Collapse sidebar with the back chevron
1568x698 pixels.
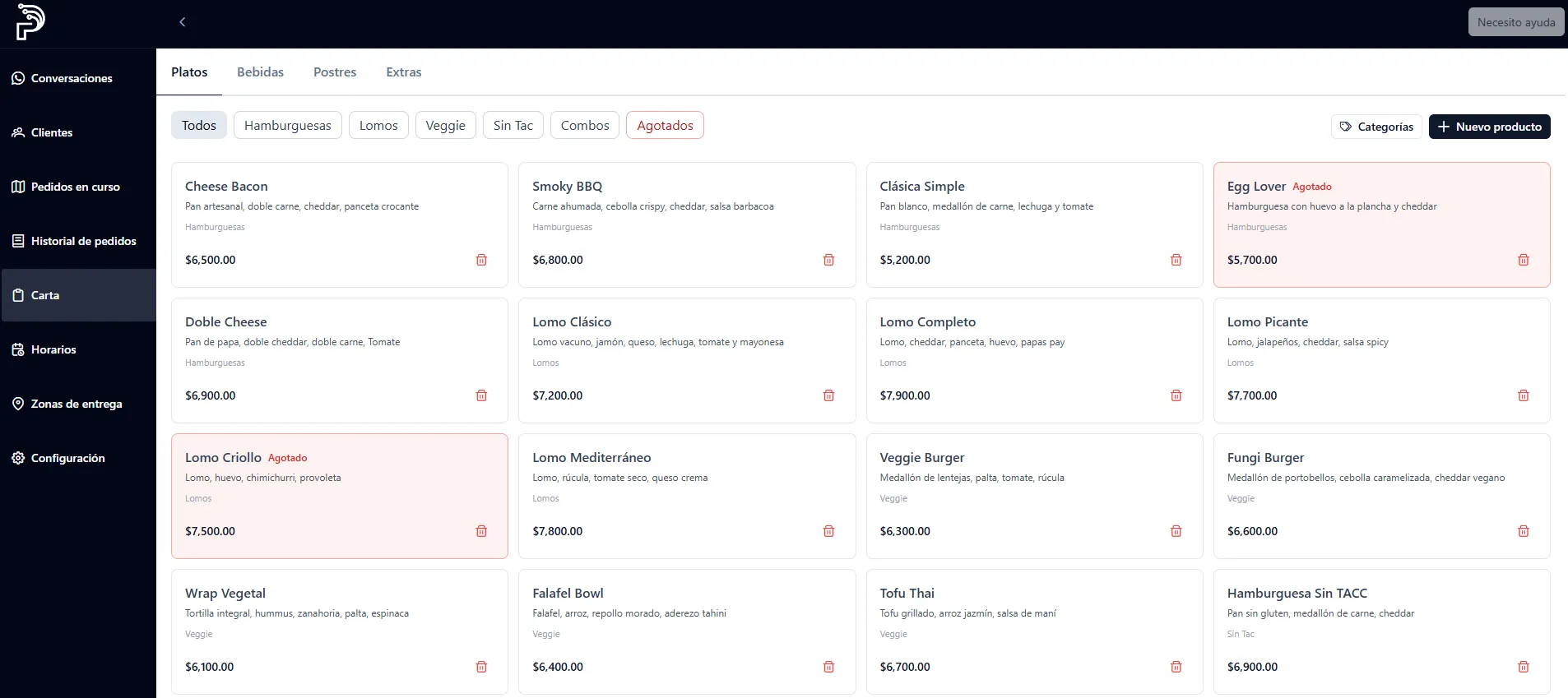point(183,22)
